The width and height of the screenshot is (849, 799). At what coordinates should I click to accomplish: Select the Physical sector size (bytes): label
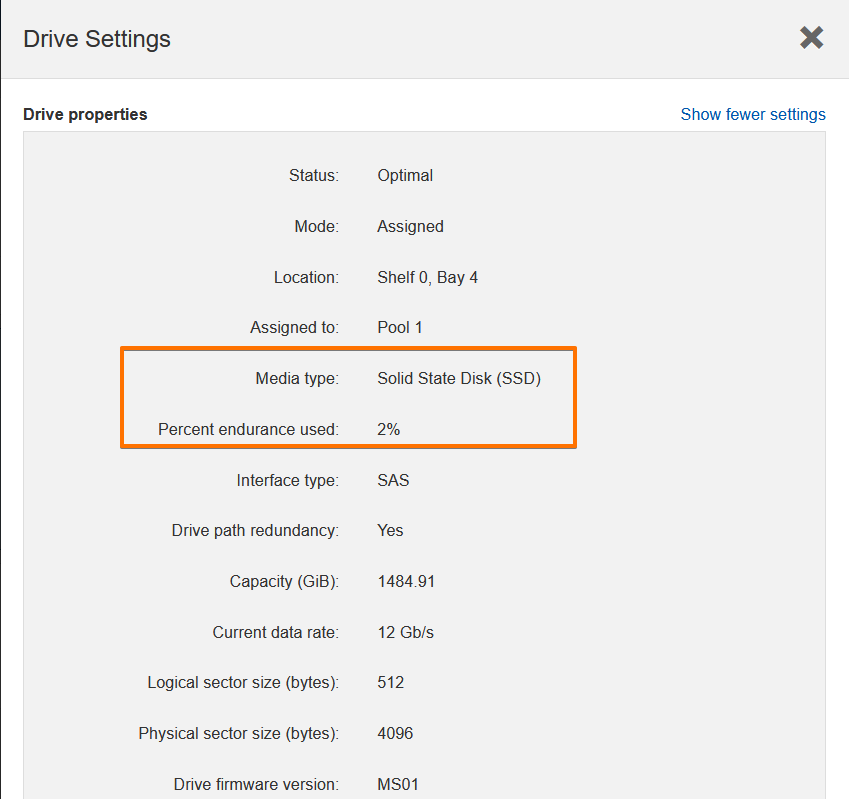[x=238, y=733]
